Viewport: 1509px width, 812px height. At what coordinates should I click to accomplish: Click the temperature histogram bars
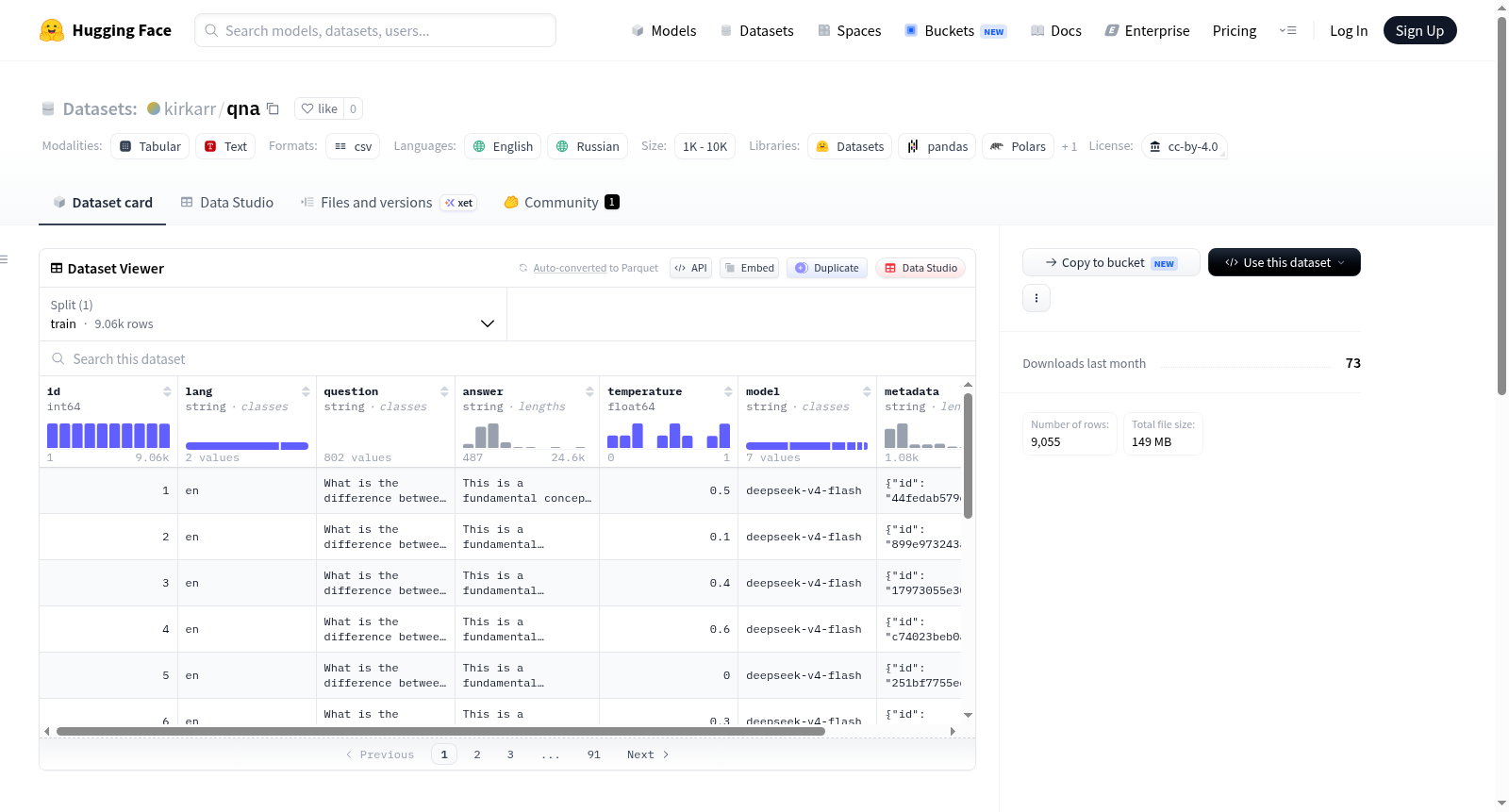coord(669,435)
